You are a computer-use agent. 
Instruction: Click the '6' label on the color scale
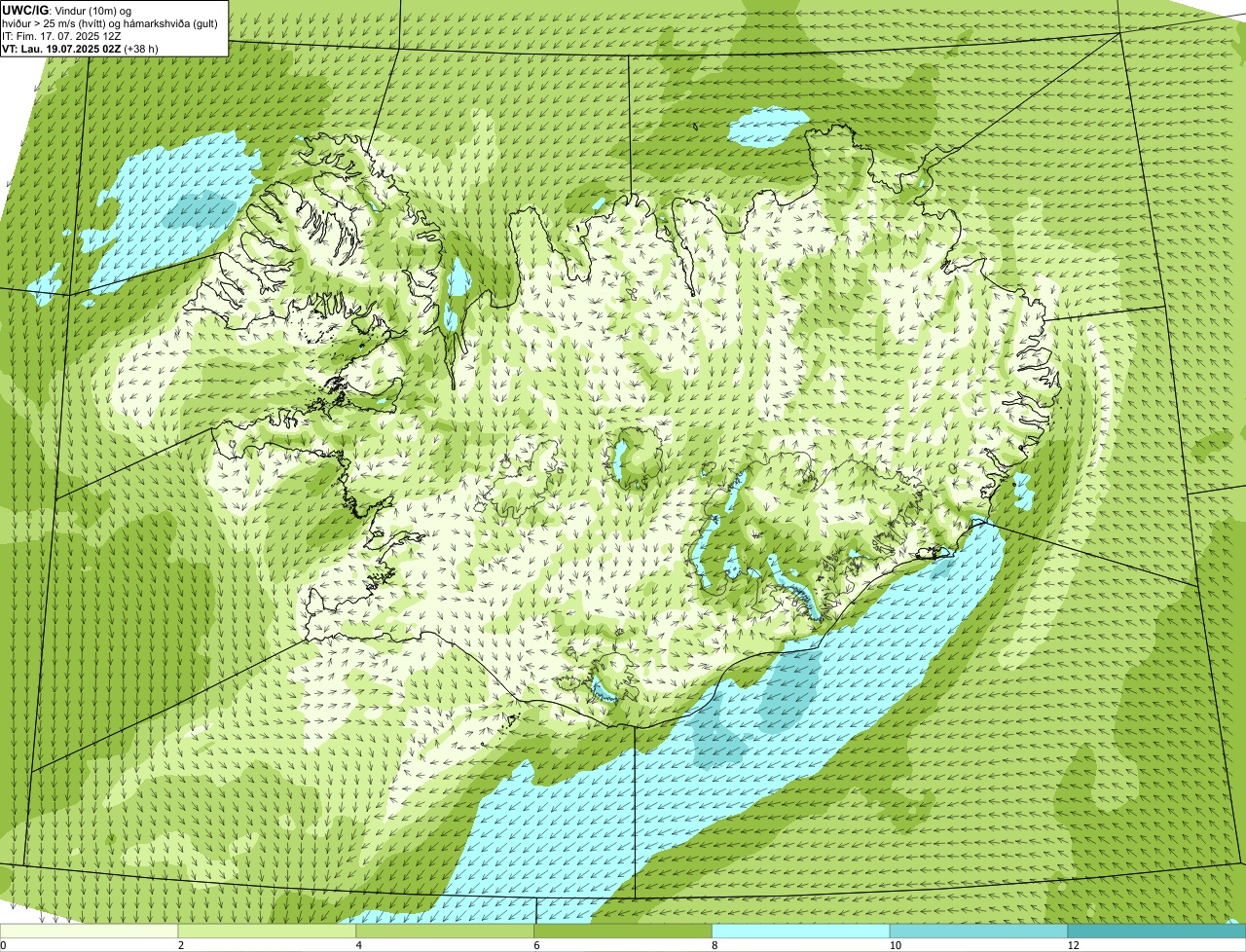coord(536,945)
